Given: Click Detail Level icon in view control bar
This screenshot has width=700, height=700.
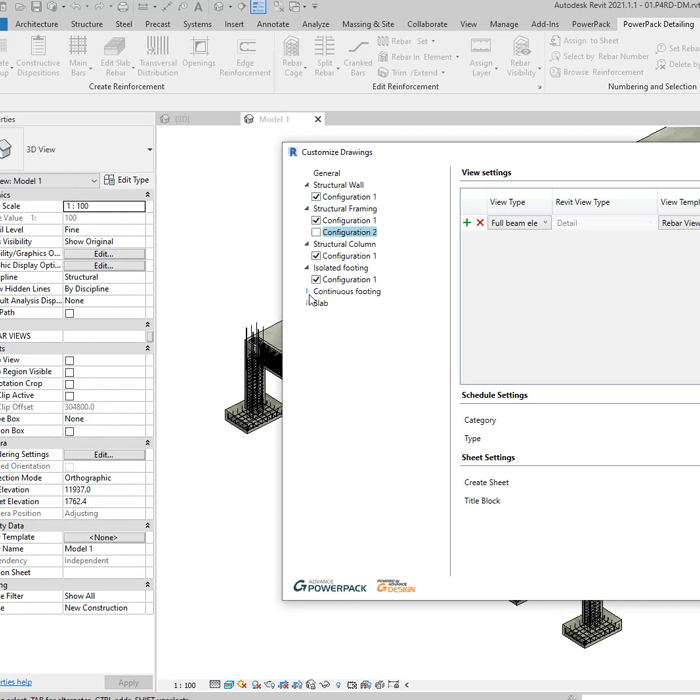Looking at the screenshot, I should (x=215, y=684).
